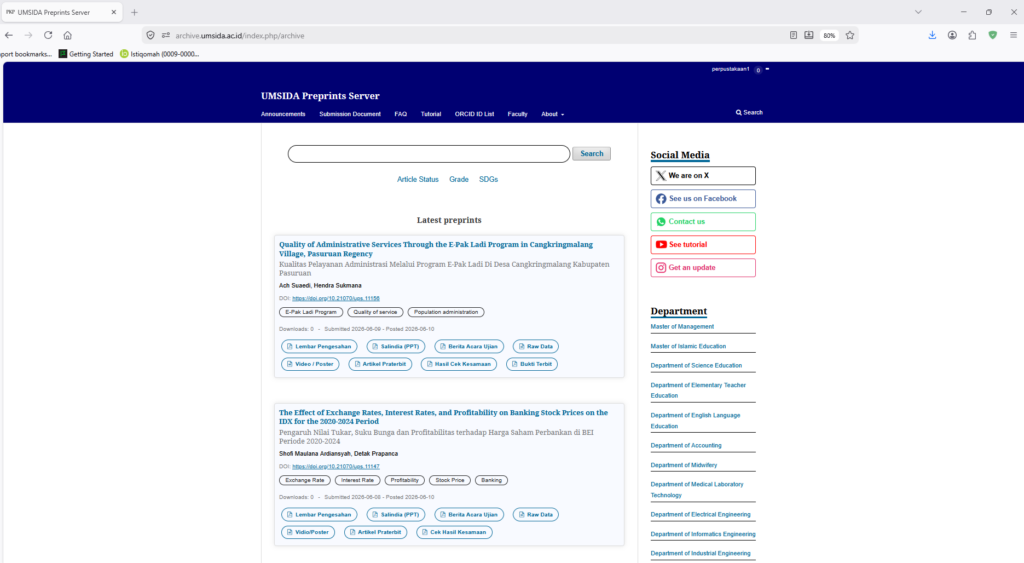This screenshot has width=1024, height=563.
Task: Open the Faculty menu item
Action: (x=517, y=114)
